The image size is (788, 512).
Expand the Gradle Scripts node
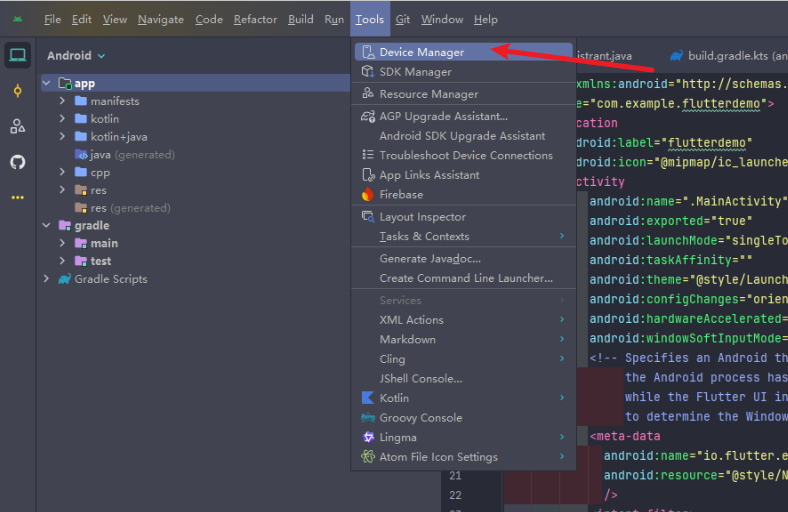[x=47, y=279]
